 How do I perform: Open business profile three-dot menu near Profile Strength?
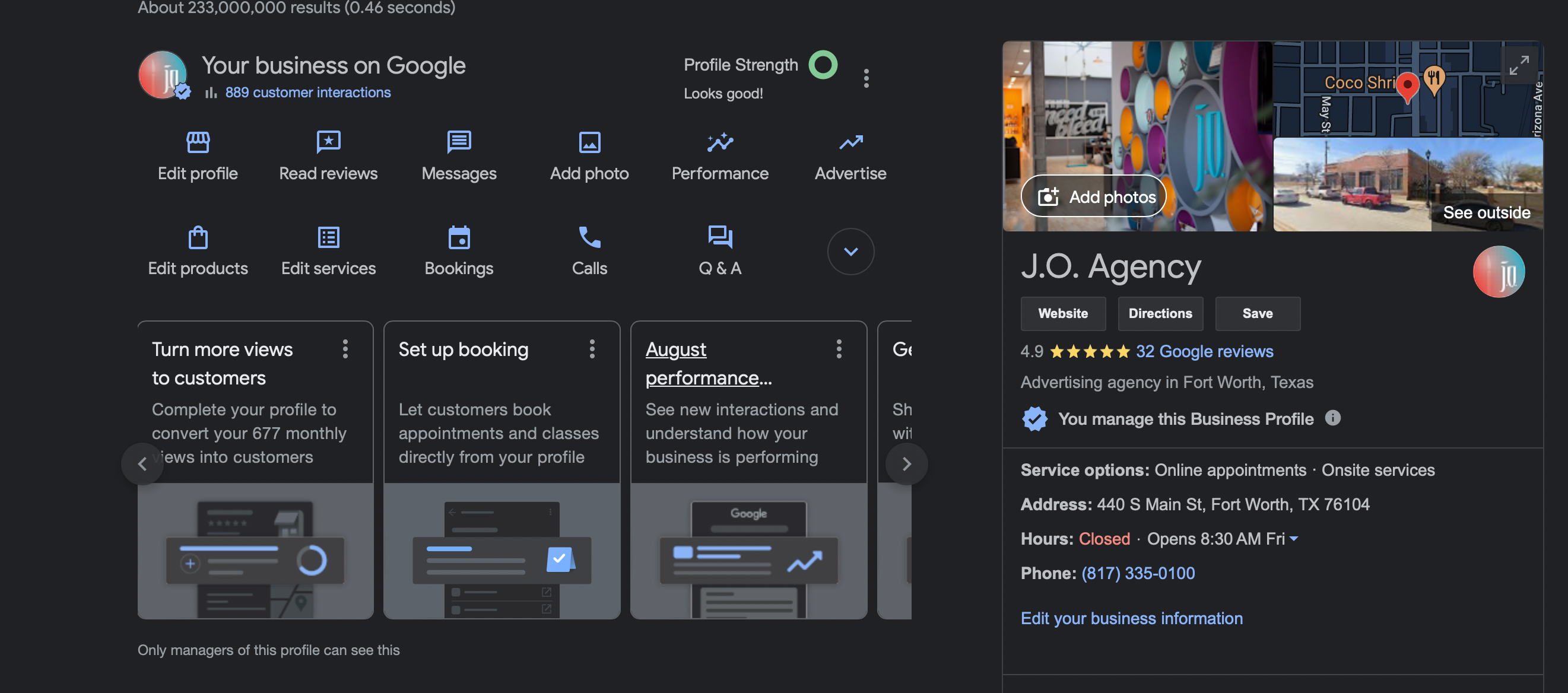coord(866,78)
